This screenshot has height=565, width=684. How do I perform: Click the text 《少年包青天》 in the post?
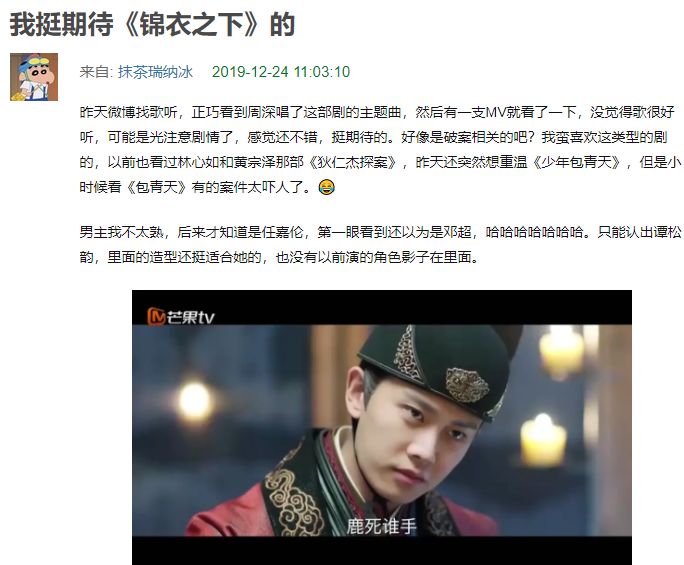point(576,162)
